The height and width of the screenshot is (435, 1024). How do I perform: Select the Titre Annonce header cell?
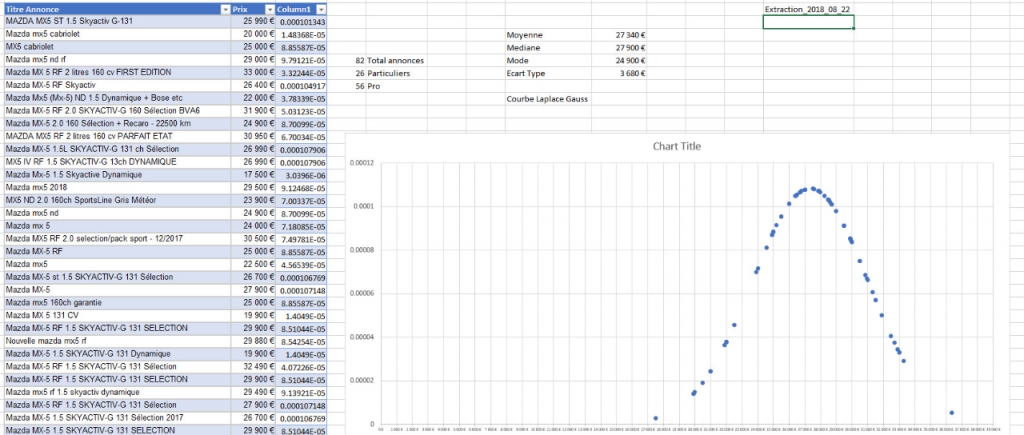click(117, 10)
